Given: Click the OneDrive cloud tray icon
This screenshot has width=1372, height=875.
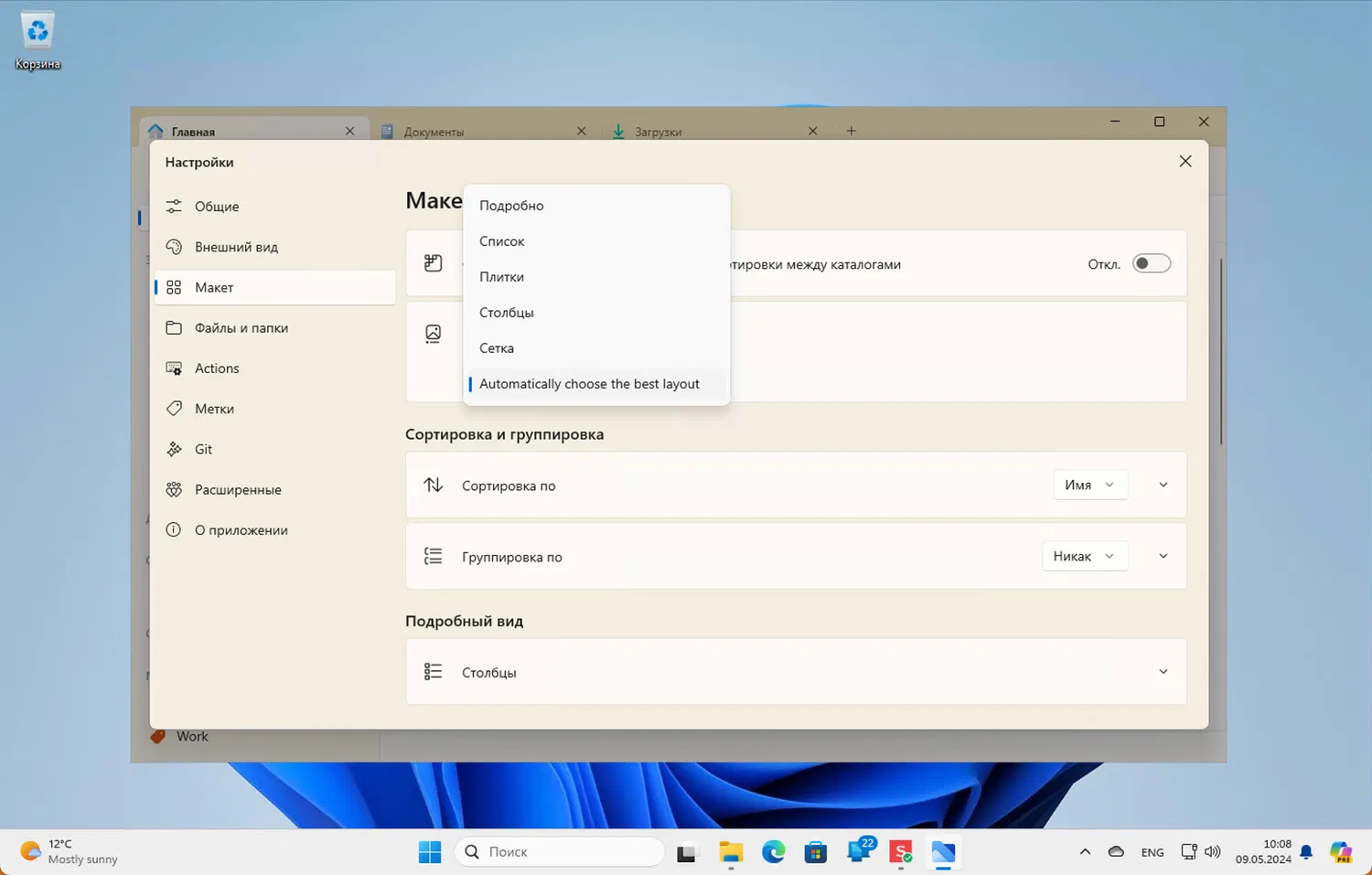Looking at the screenshot, I should (1116, 851).
